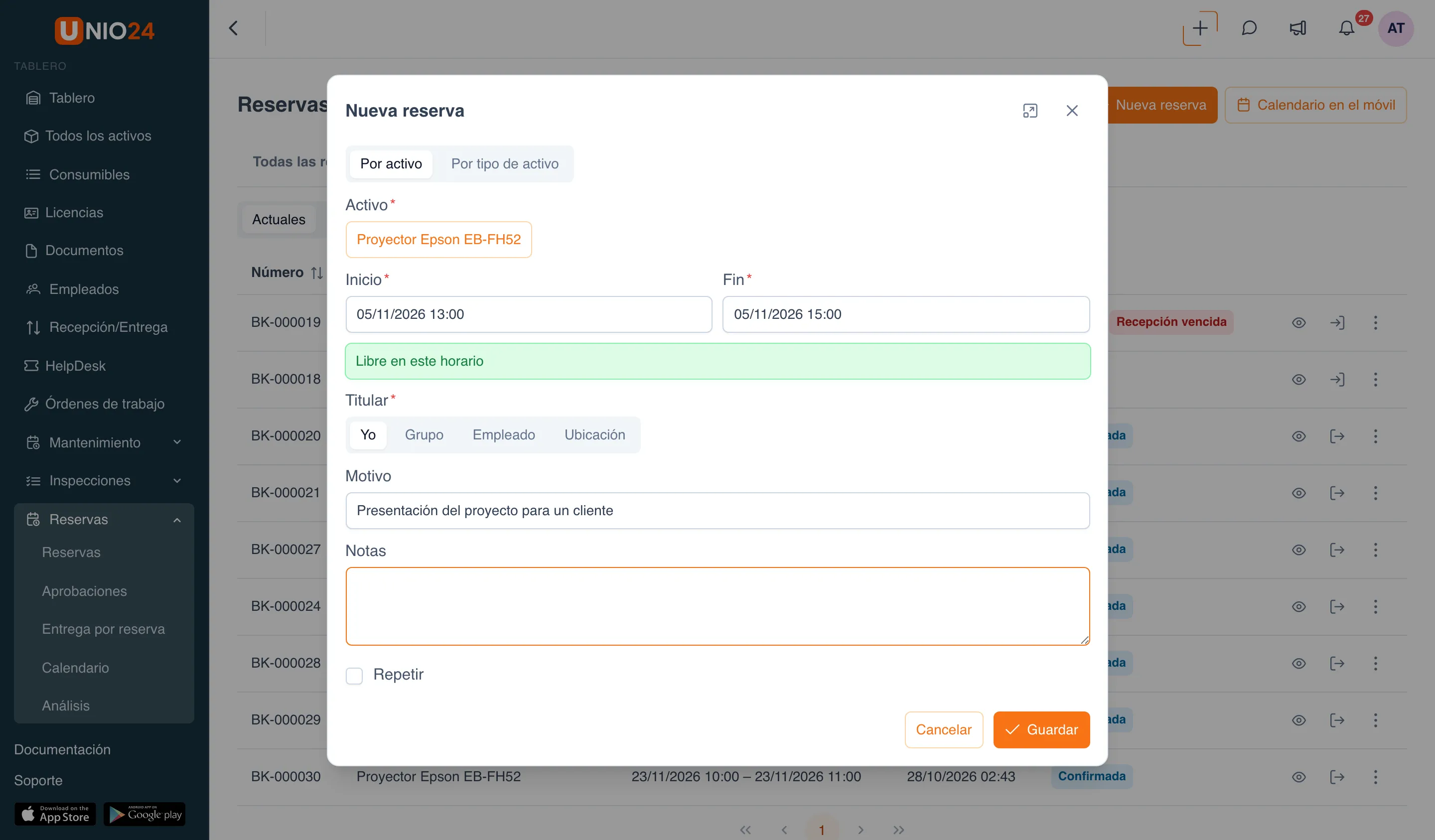View booking BK-000019 with the eye icon

click(x=1298, y=322)
